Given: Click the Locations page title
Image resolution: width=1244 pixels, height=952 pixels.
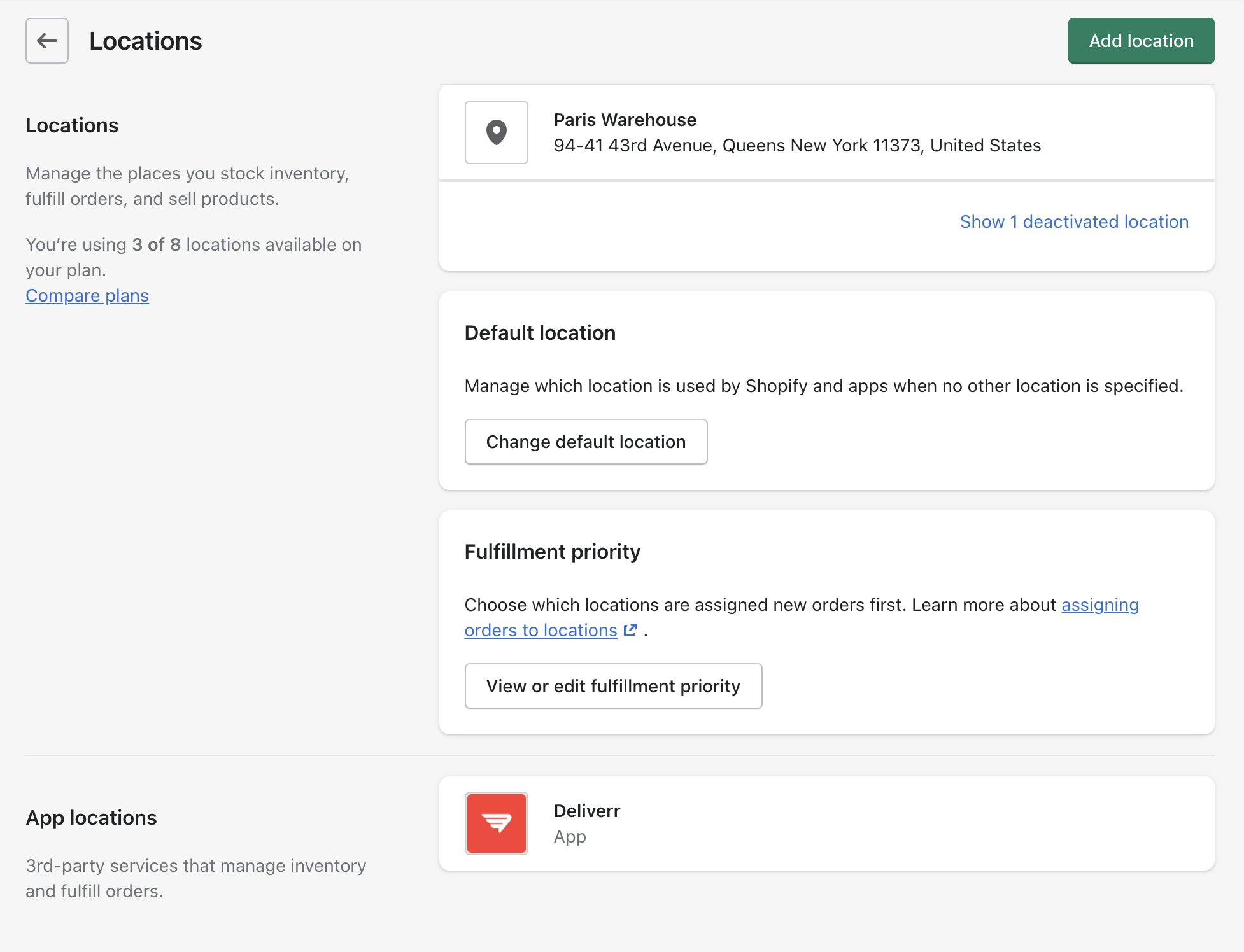Looking at the screenshot, I should point(145,41).
